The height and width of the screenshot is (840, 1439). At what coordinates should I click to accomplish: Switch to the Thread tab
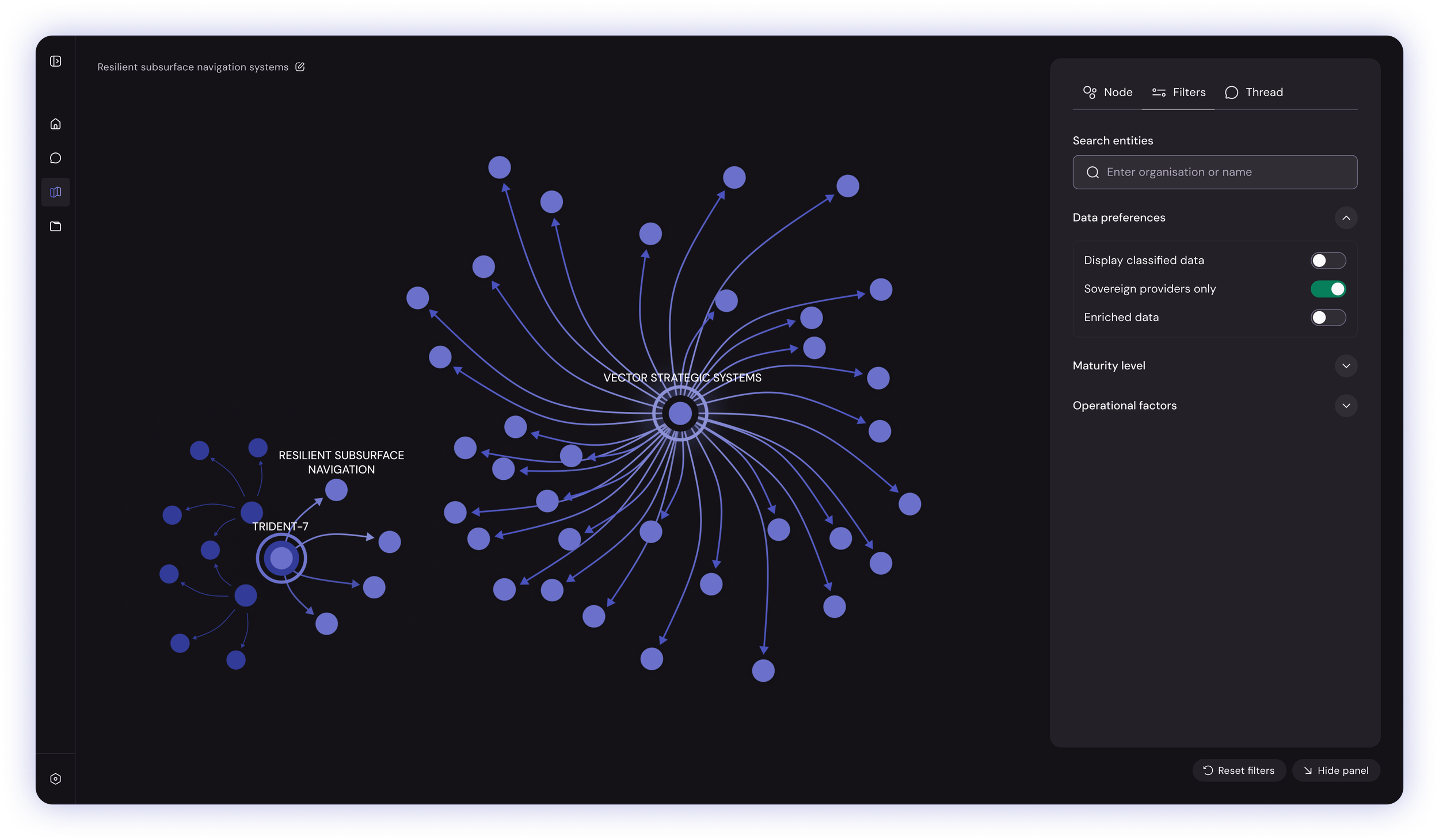coord(1254,93)
